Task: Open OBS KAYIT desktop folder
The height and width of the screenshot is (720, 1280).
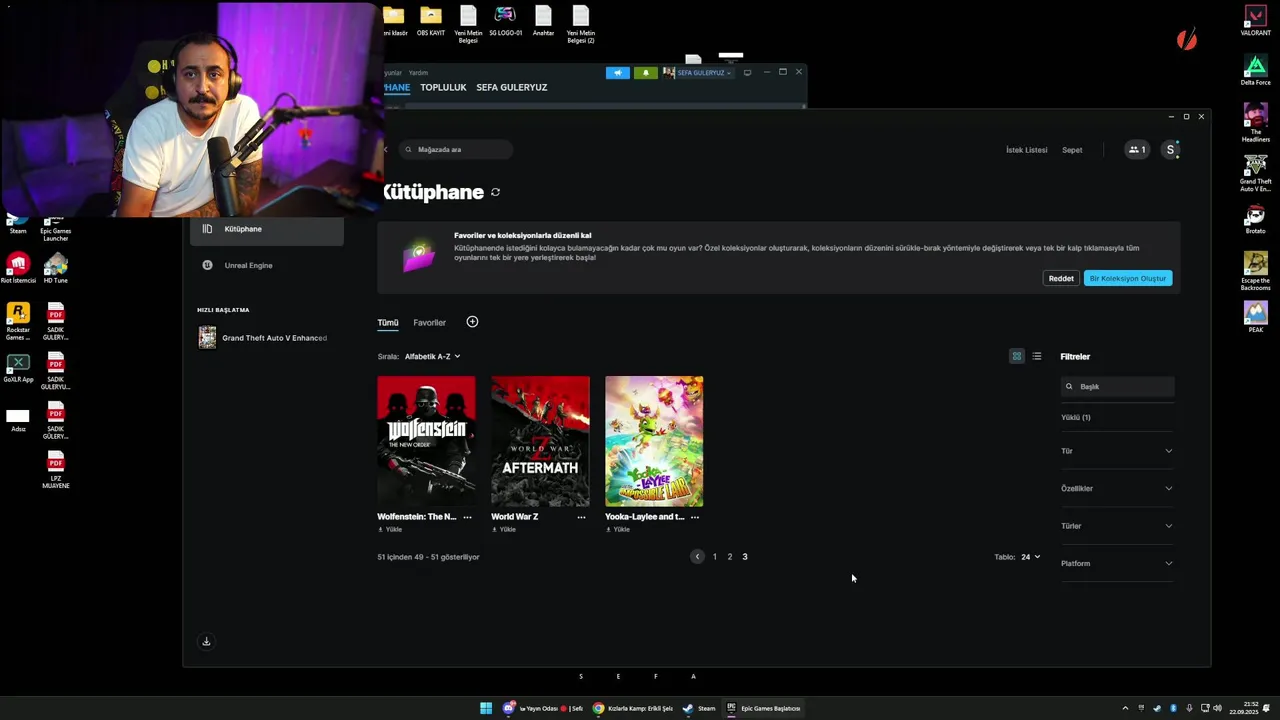Action: [431, 21]
